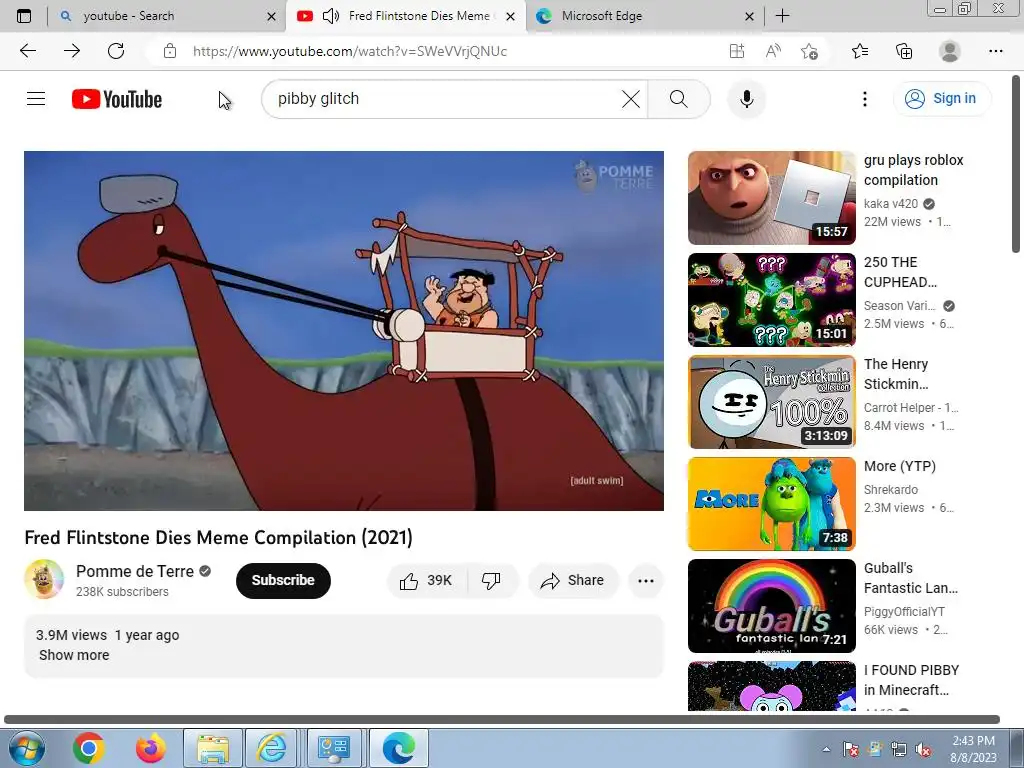Image resolution: width=1024 pixels, height=768 pixels.
Task: Go to the YouTube home logo
Action: (117, 99)
